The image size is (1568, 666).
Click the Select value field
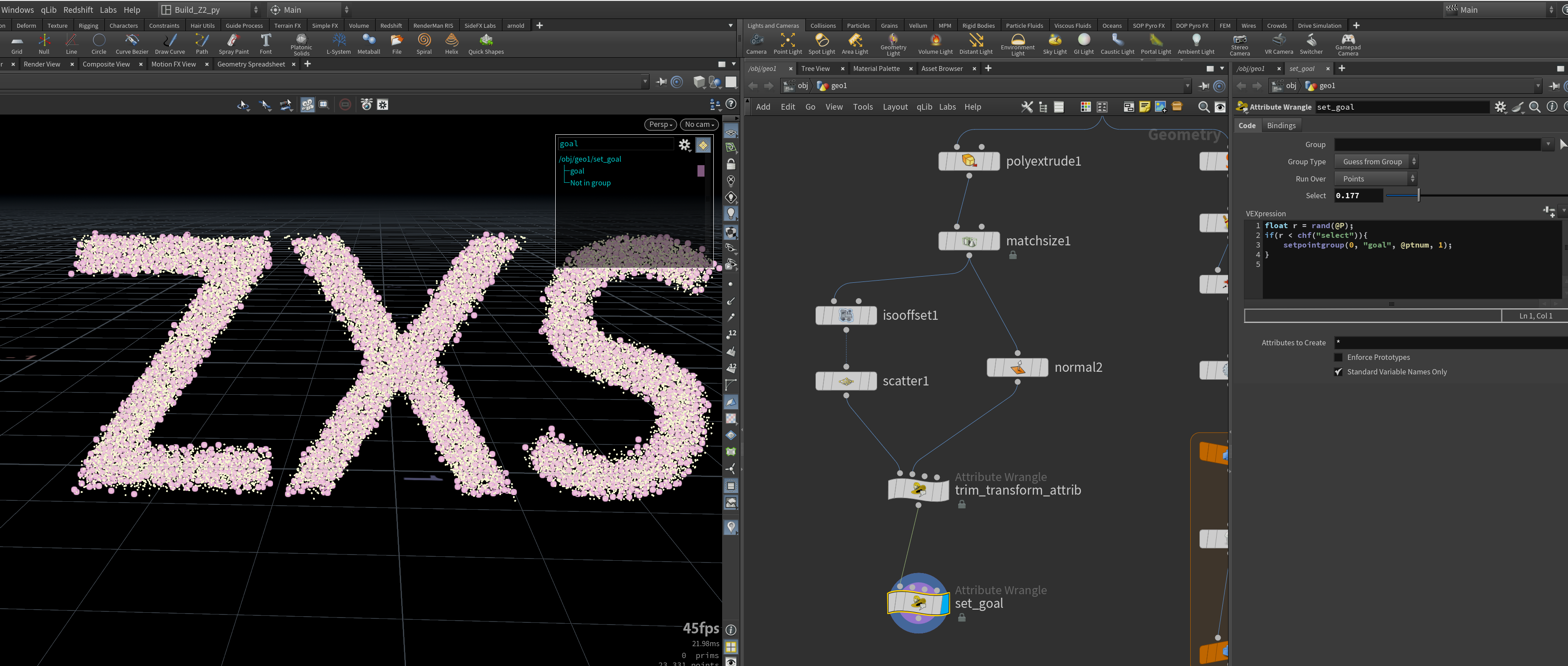point(1358,196)
